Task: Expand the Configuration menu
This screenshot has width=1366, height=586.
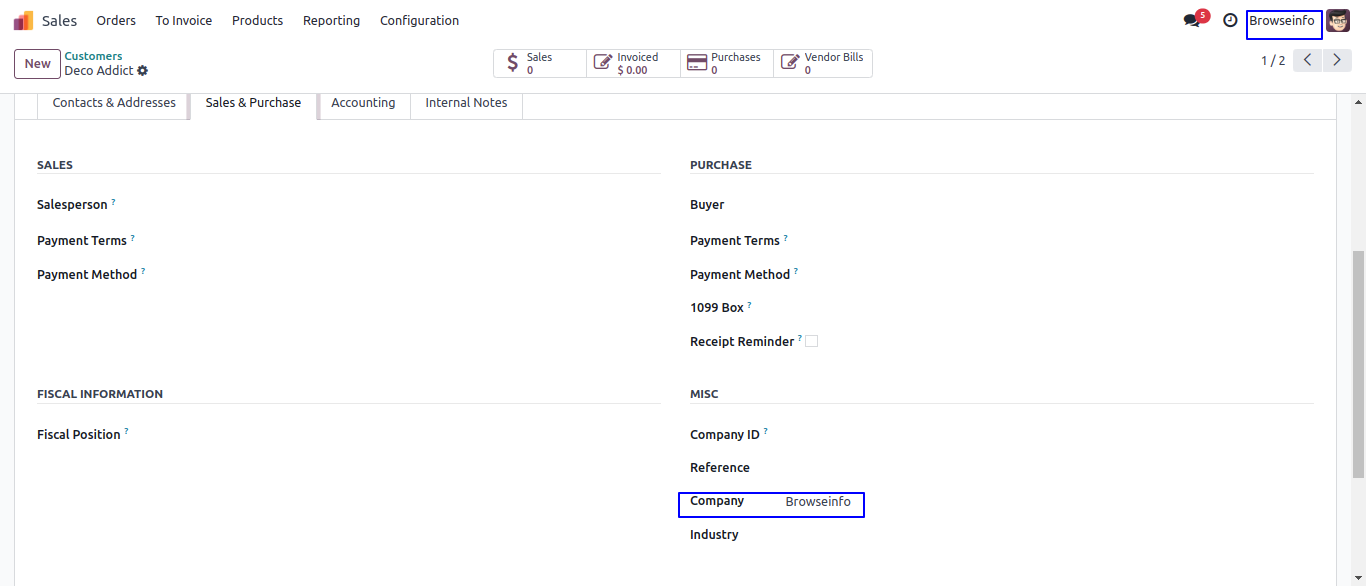Action: coord(419,21)
